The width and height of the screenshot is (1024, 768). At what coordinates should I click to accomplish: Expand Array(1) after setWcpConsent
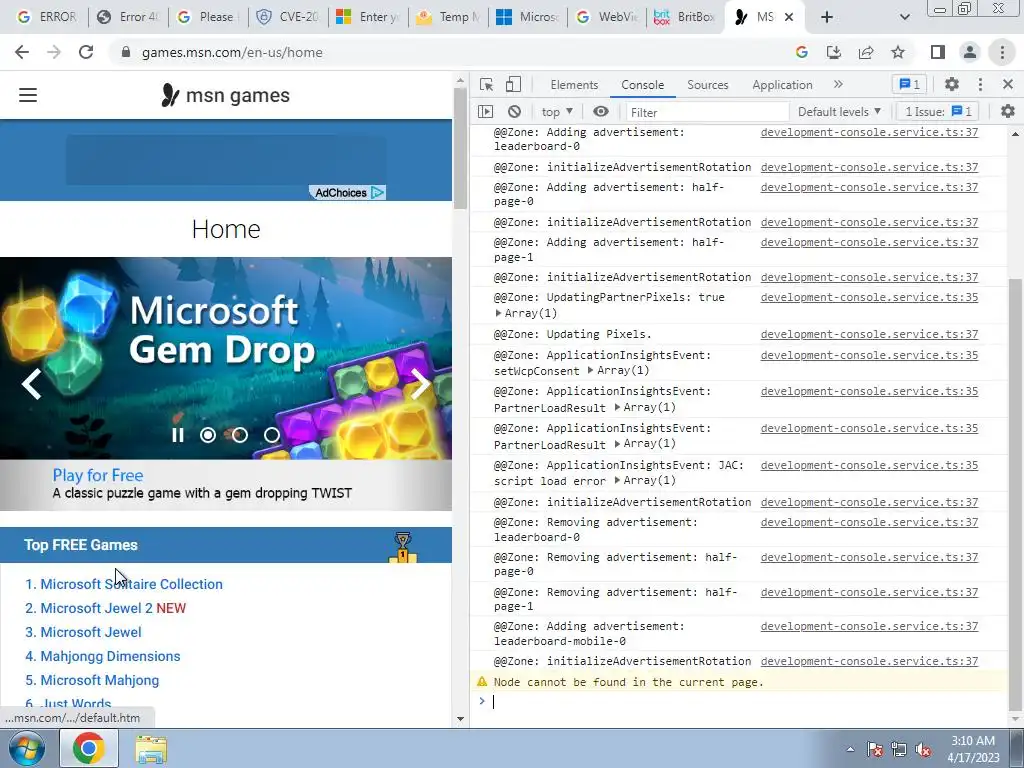coord(618,371)
